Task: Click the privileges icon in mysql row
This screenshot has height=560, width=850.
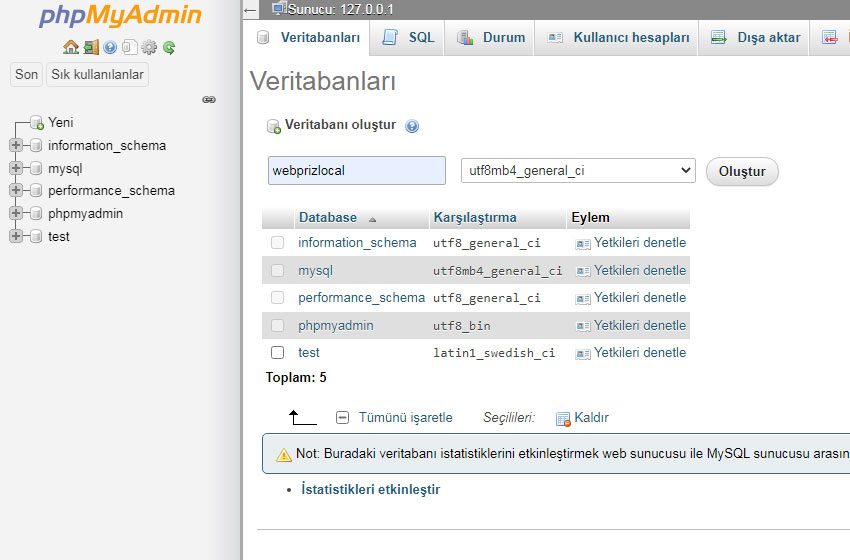Action: [x=583, y=271]
